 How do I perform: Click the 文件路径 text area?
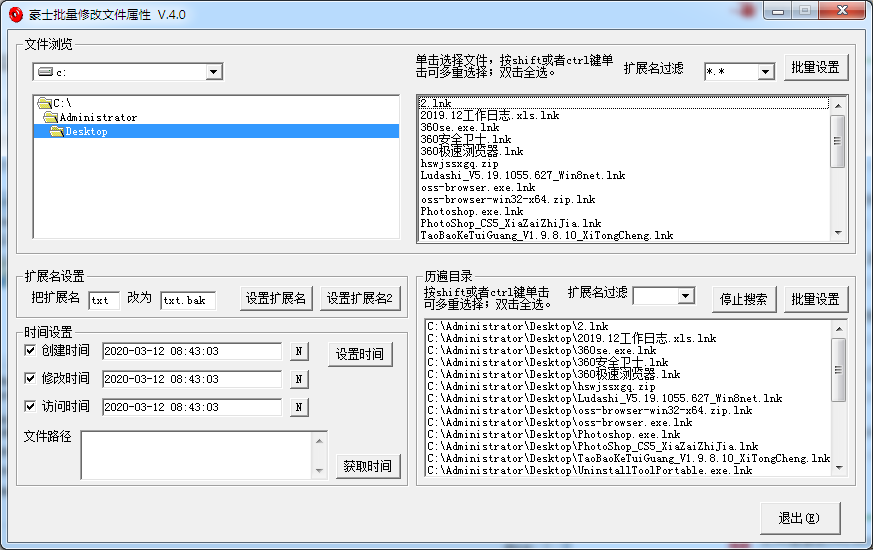(x=196, y=455)
